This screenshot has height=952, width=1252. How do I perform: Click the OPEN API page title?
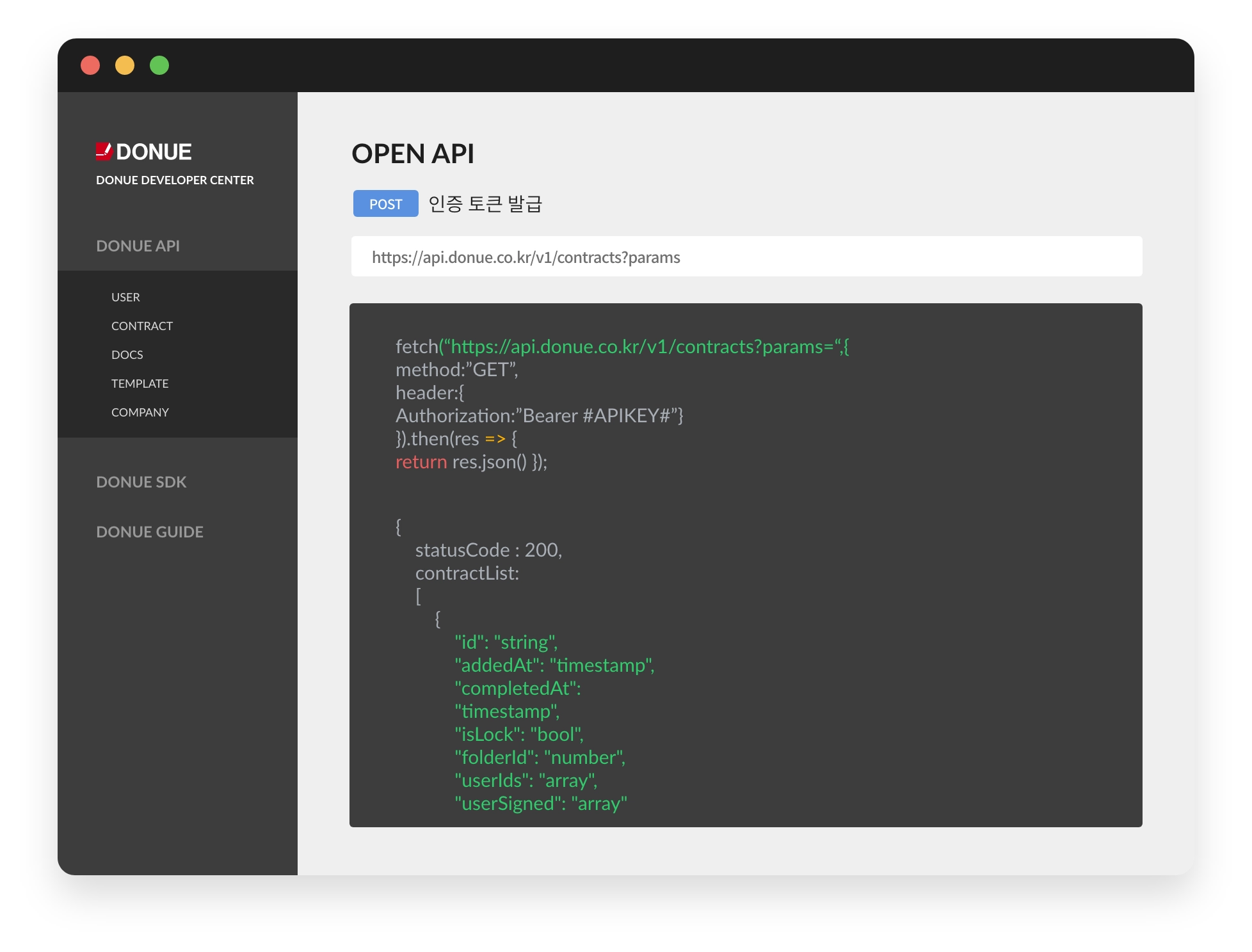coord(413,154)
